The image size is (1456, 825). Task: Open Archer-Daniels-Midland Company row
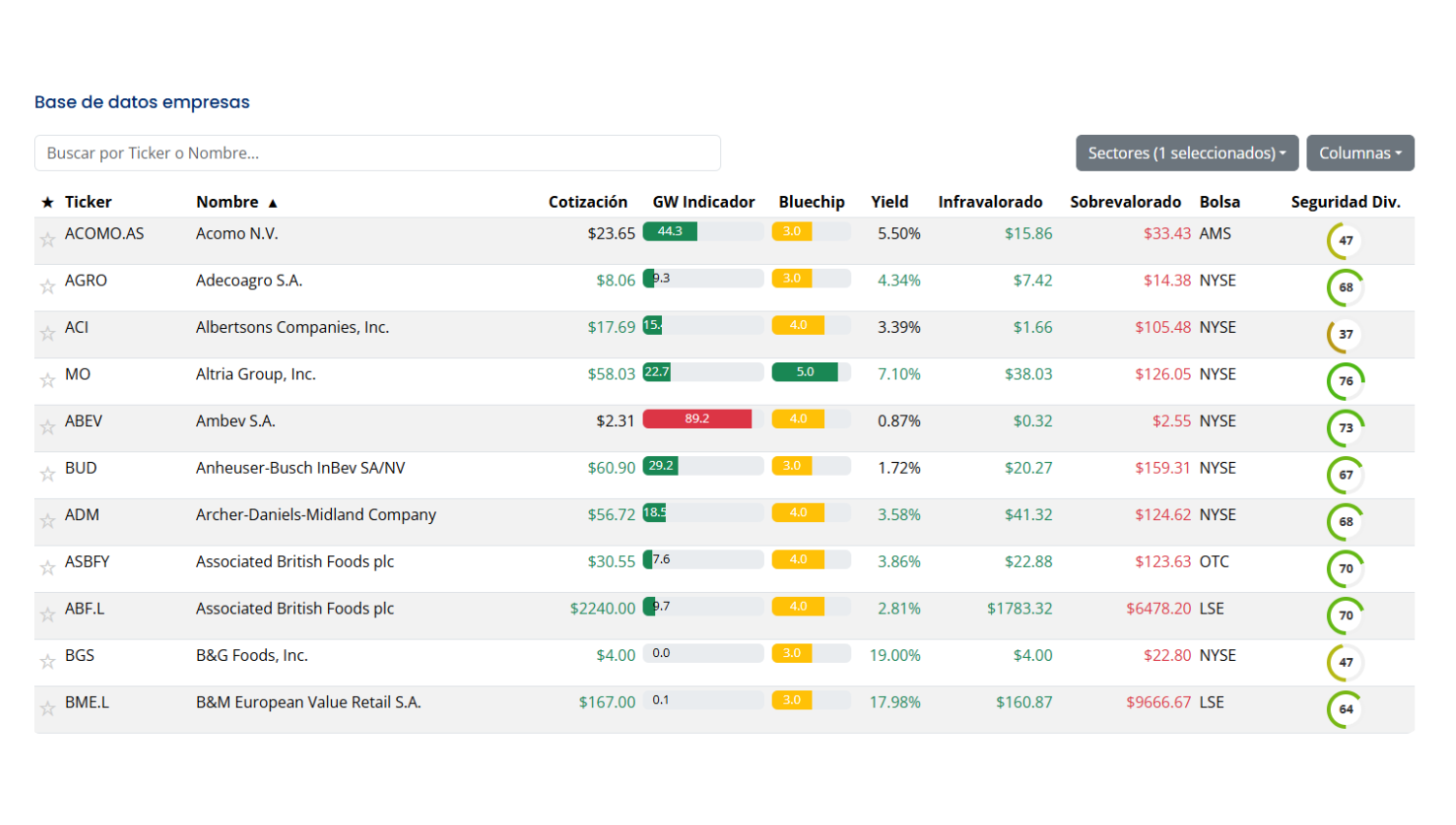315,514
